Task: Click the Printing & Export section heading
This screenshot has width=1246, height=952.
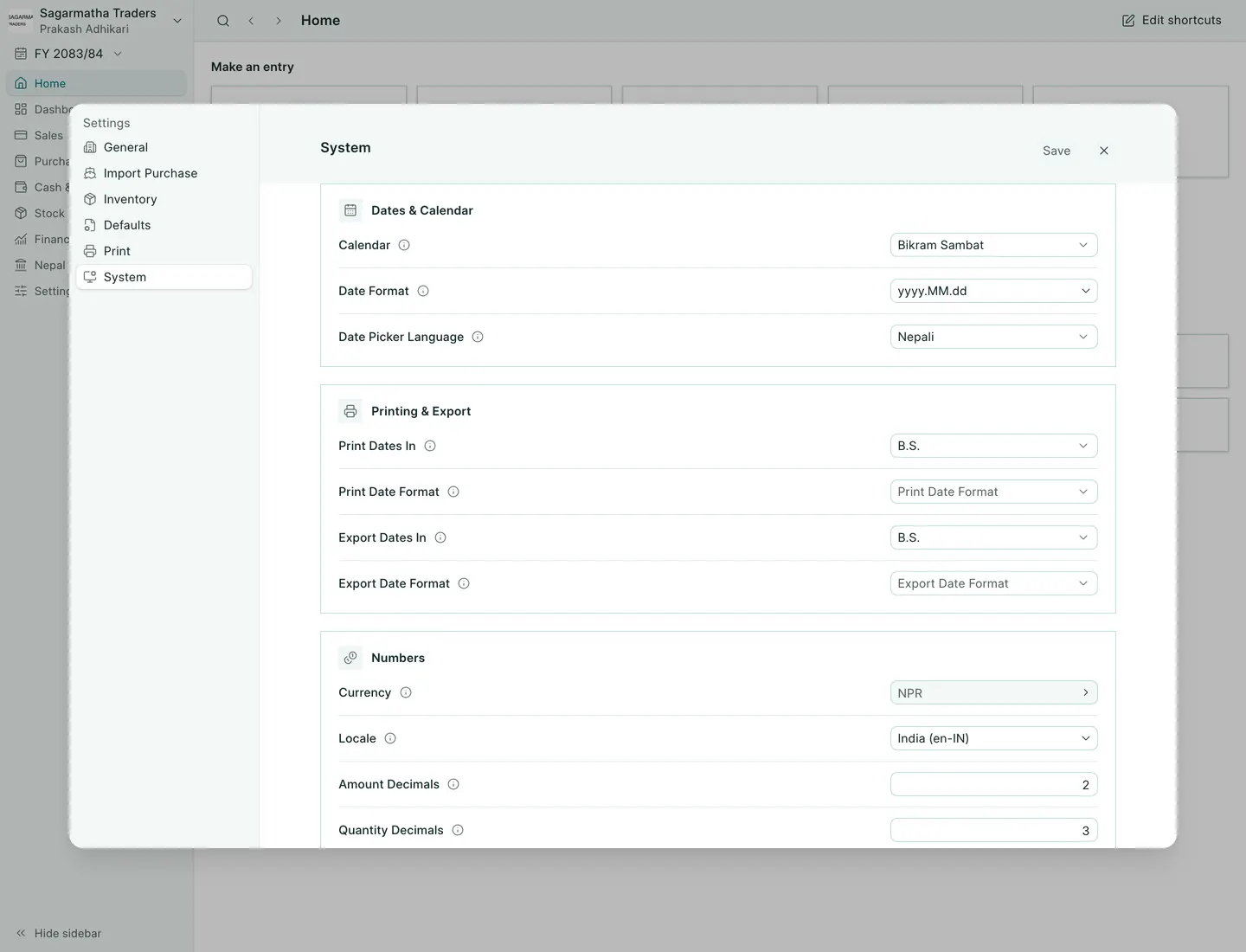Action: (421, 411)
